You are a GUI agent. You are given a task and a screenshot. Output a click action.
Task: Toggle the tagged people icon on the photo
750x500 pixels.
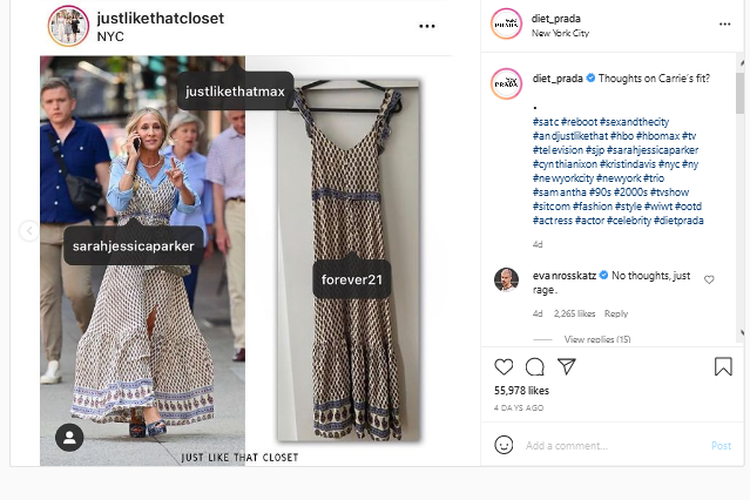tap(69, 437)
